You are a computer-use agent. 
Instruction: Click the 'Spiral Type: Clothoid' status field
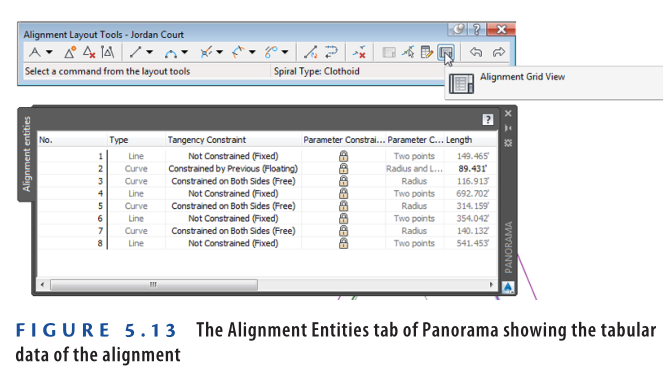coord(317,71)
